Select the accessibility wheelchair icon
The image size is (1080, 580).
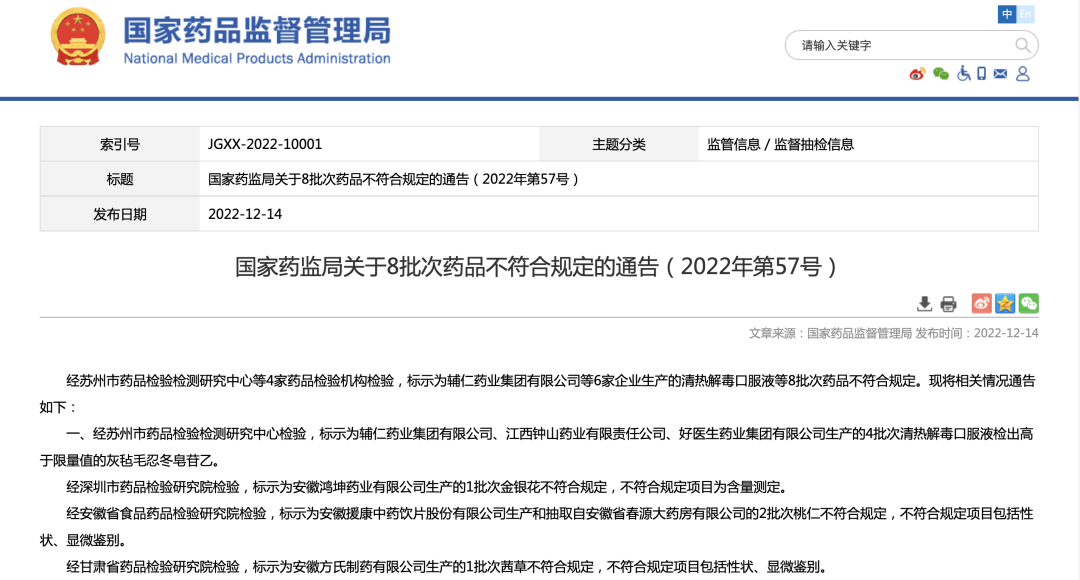pos(963,74)
